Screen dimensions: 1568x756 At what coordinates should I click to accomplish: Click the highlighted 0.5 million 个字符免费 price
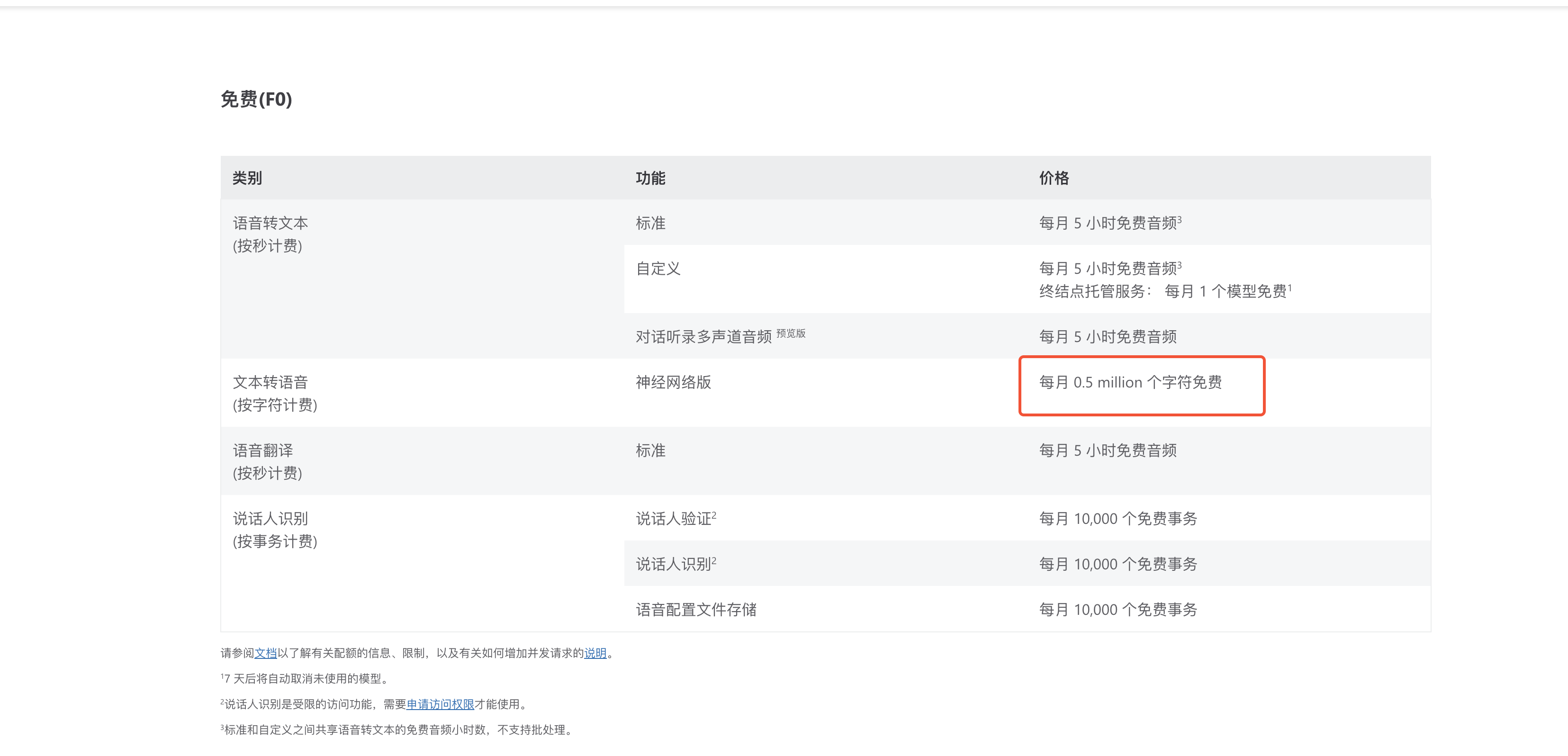[1130, 382]
